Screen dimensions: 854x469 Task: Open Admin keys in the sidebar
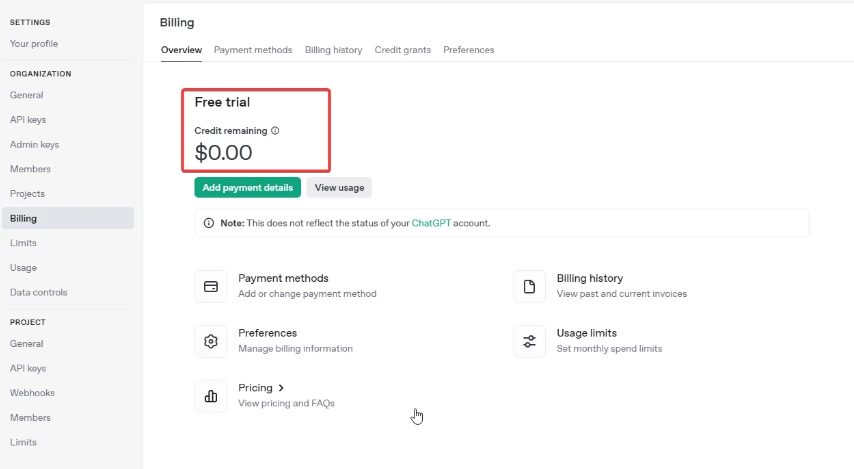[x=34, y=144]
